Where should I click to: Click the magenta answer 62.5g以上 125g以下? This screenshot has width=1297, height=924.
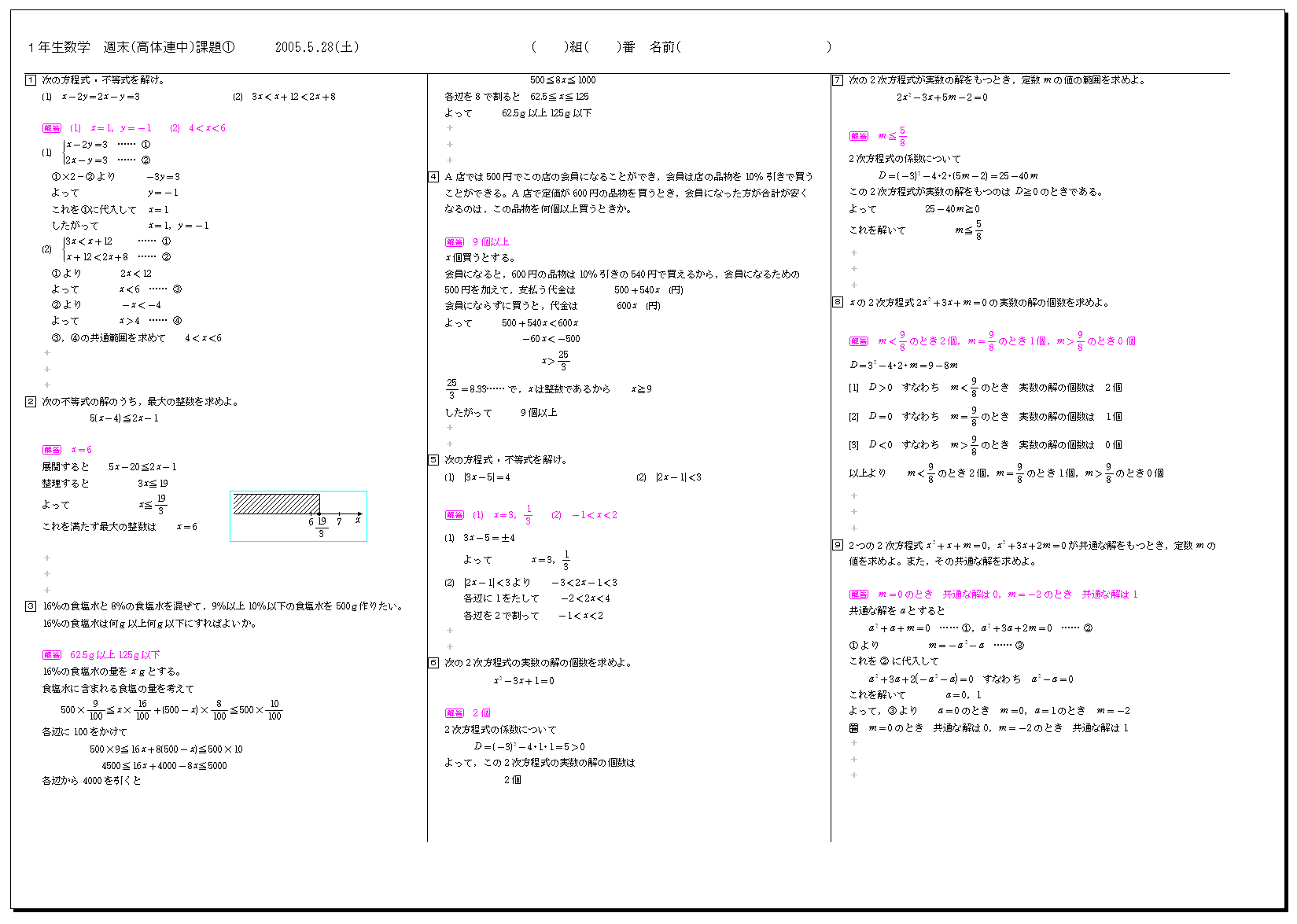115,655
